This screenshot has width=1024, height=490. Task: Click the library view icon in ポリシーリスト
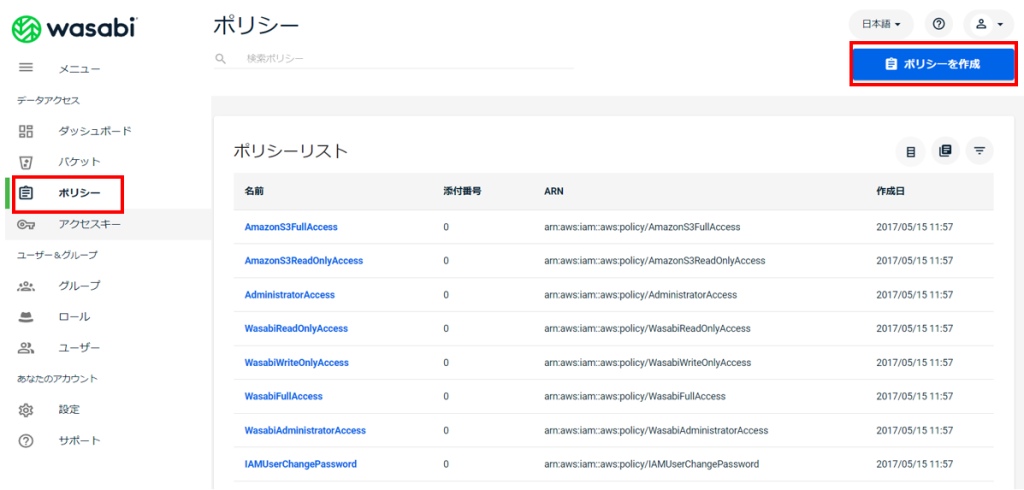pyautogui.click(x=945, y=152)
